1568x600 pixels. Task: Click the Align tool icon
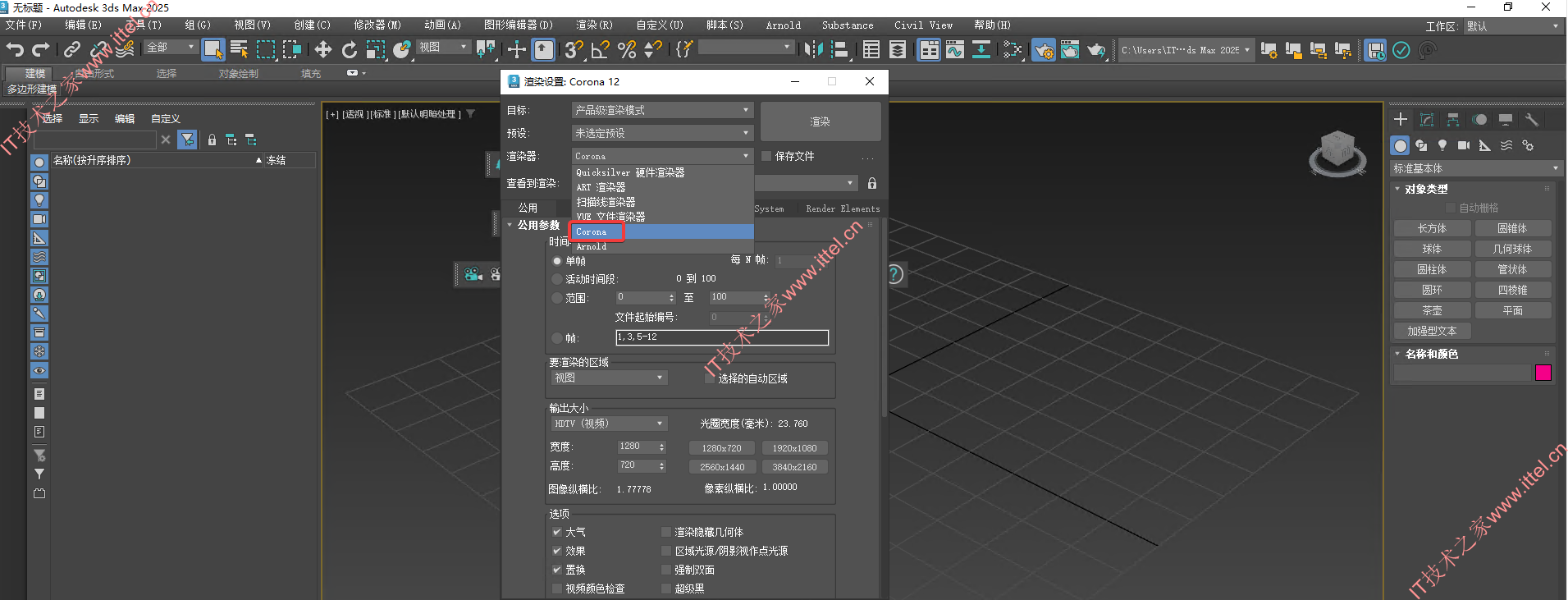click(x=839, y=50)
